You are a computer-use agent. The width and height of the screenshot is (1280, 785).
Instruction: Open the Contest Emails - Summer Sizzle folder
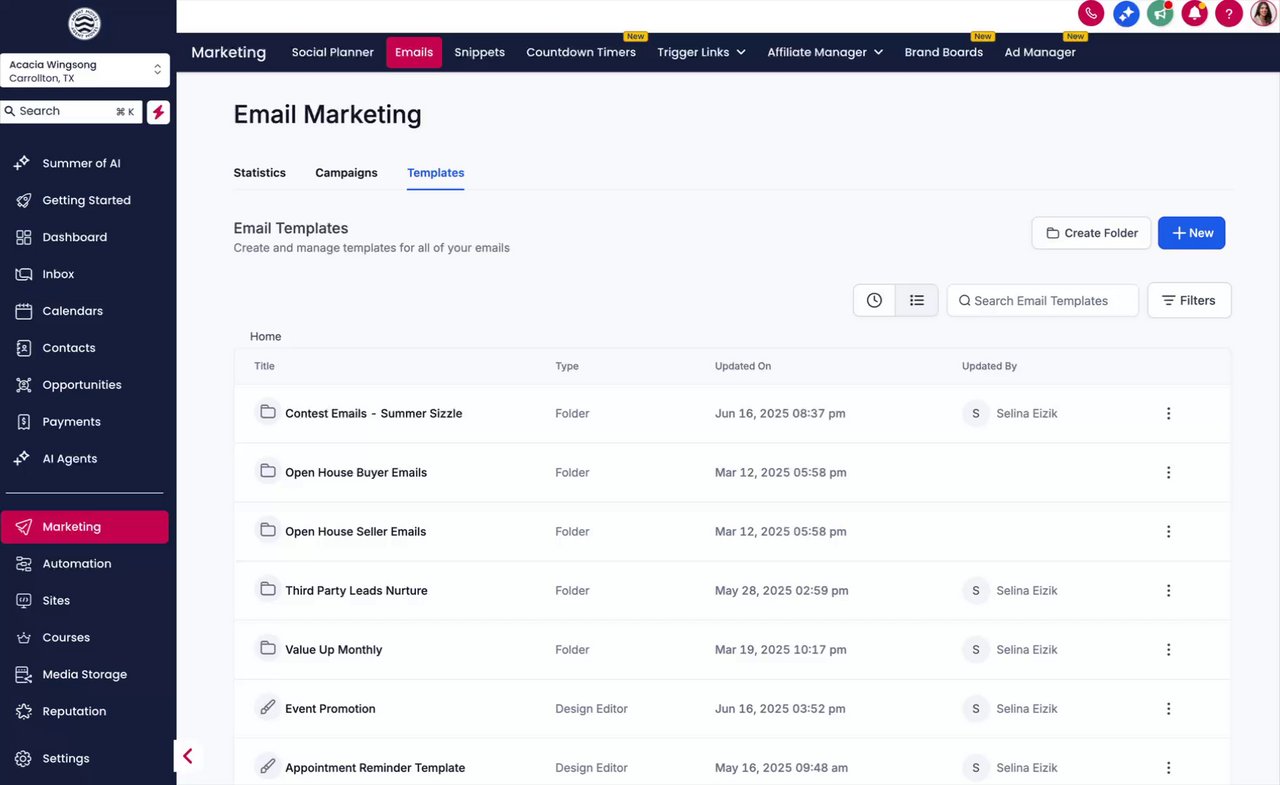point(373,413)
